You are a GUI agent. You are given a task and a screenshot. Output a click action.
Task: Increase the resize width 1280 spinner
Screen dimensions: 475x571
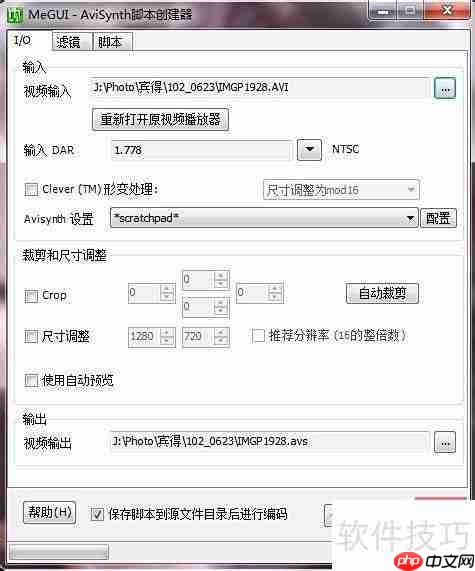(167, 332)
